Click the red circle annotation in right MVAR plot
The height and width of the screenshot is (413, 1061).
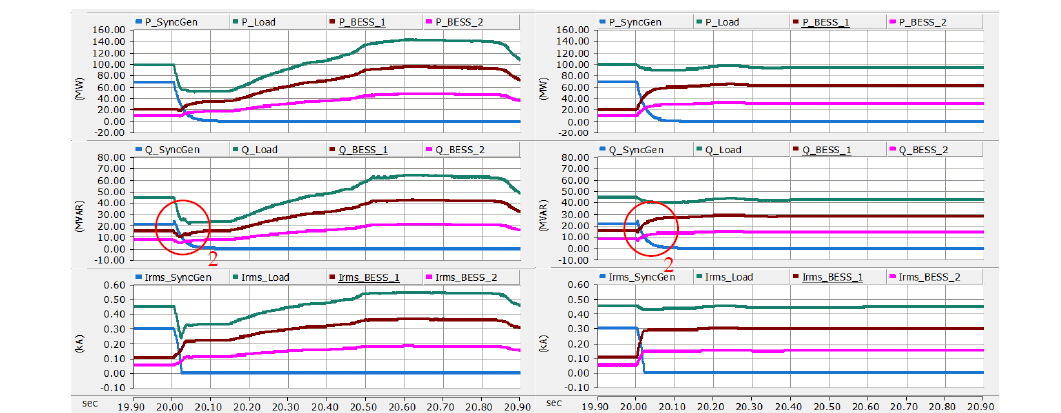pyautogui.click(x=652, y=225)
